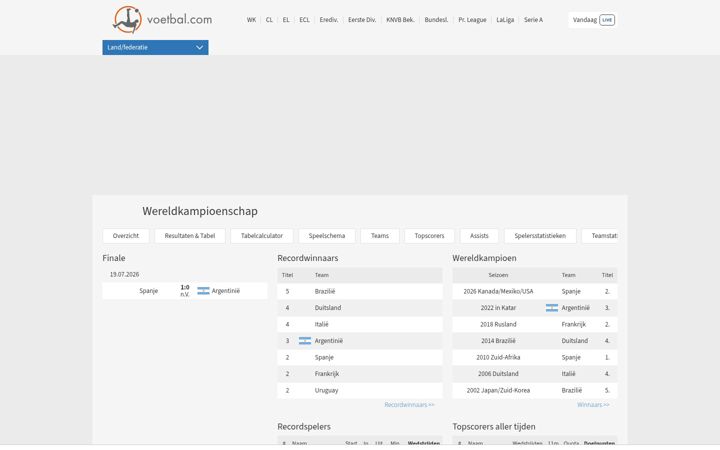Viewport: 720px width, 450px height.
Task: Click Duitsland in Wereldkampioen table
Action: click(x=574, y=341)
